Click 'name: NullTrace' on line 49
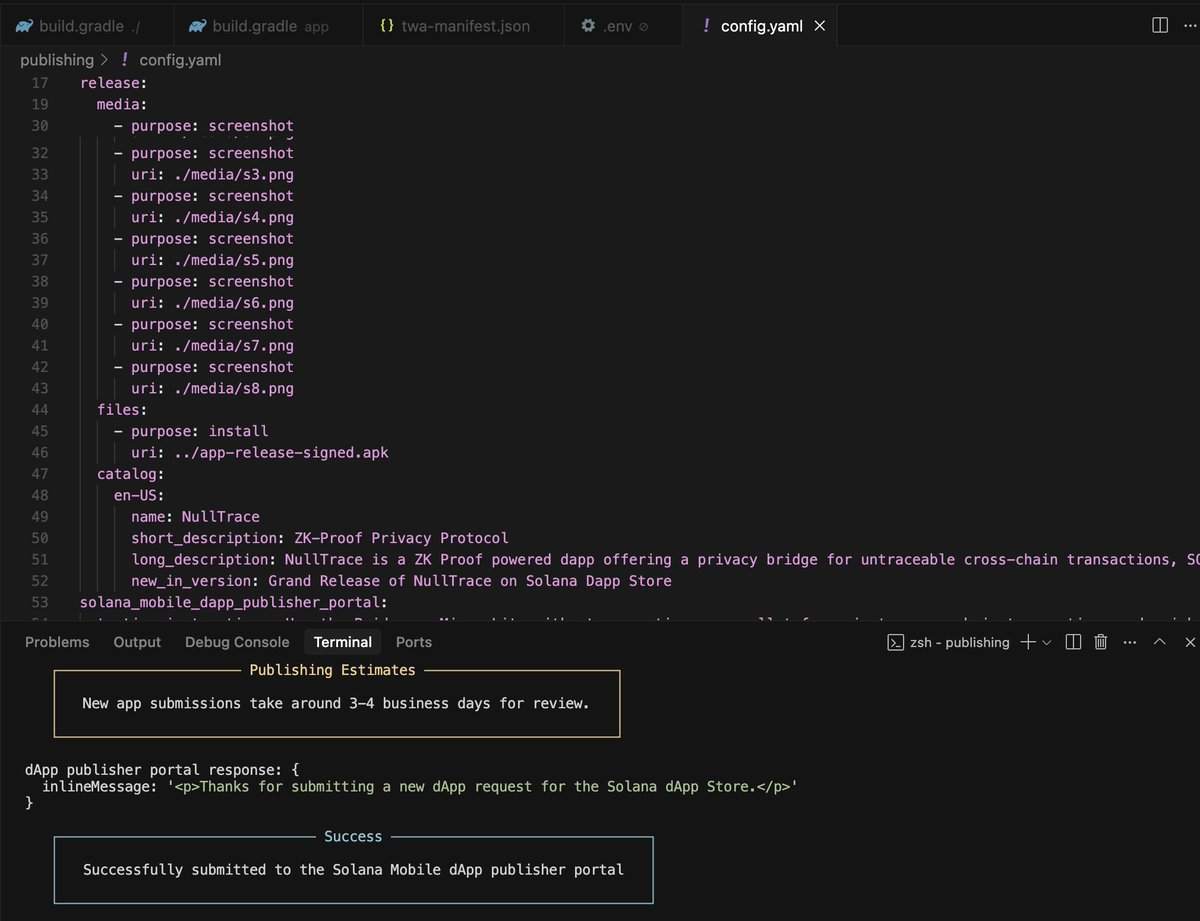The image size is (1200, 921). [x=195, y=517]
